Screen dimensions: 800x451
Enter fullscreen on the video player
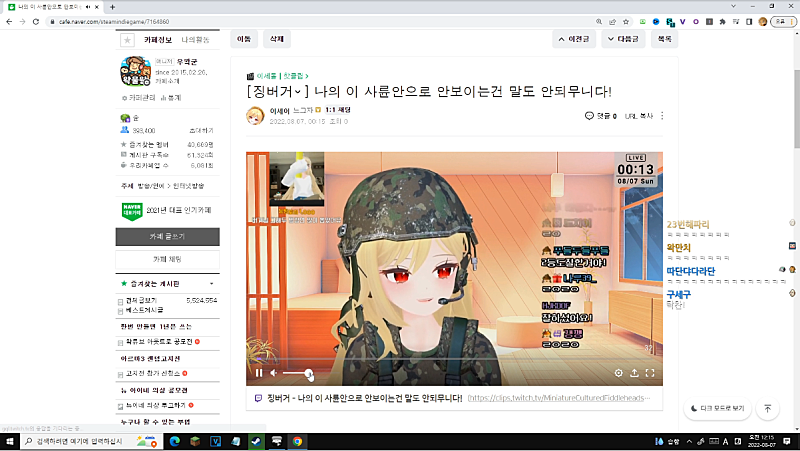coord(650,373)
